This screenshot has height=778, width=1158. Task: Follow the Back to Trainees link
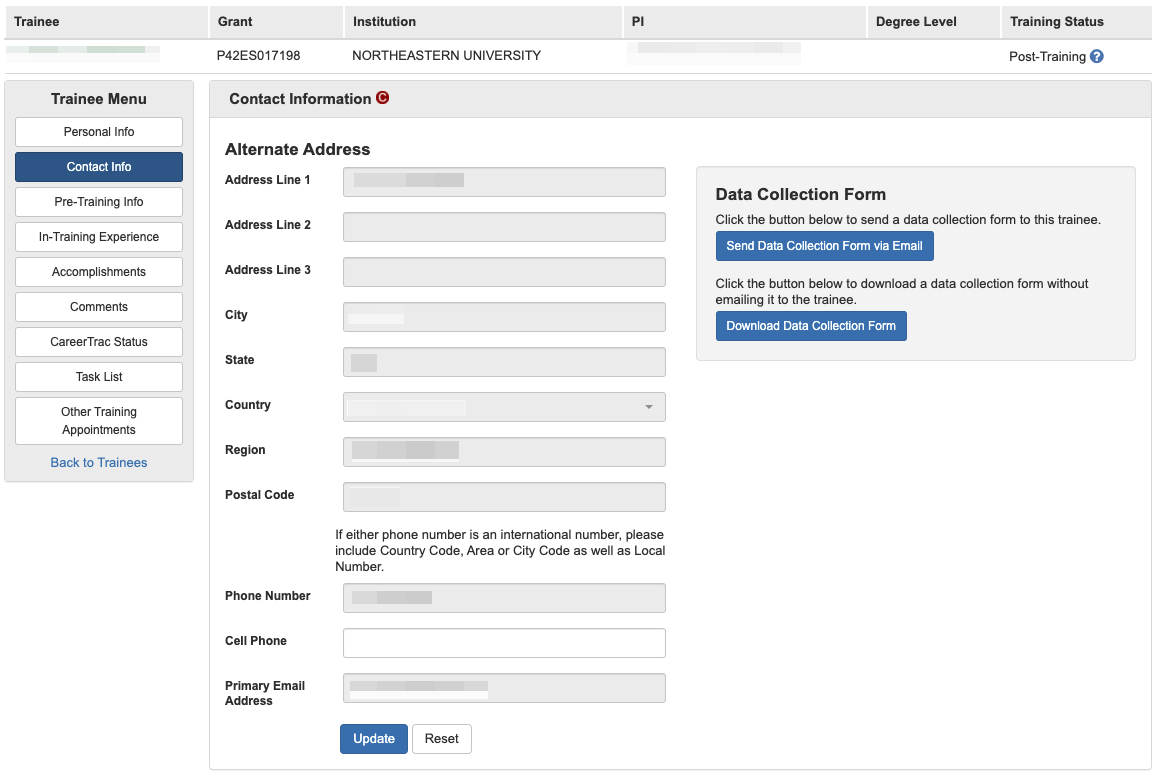click(x=99, y=463)
